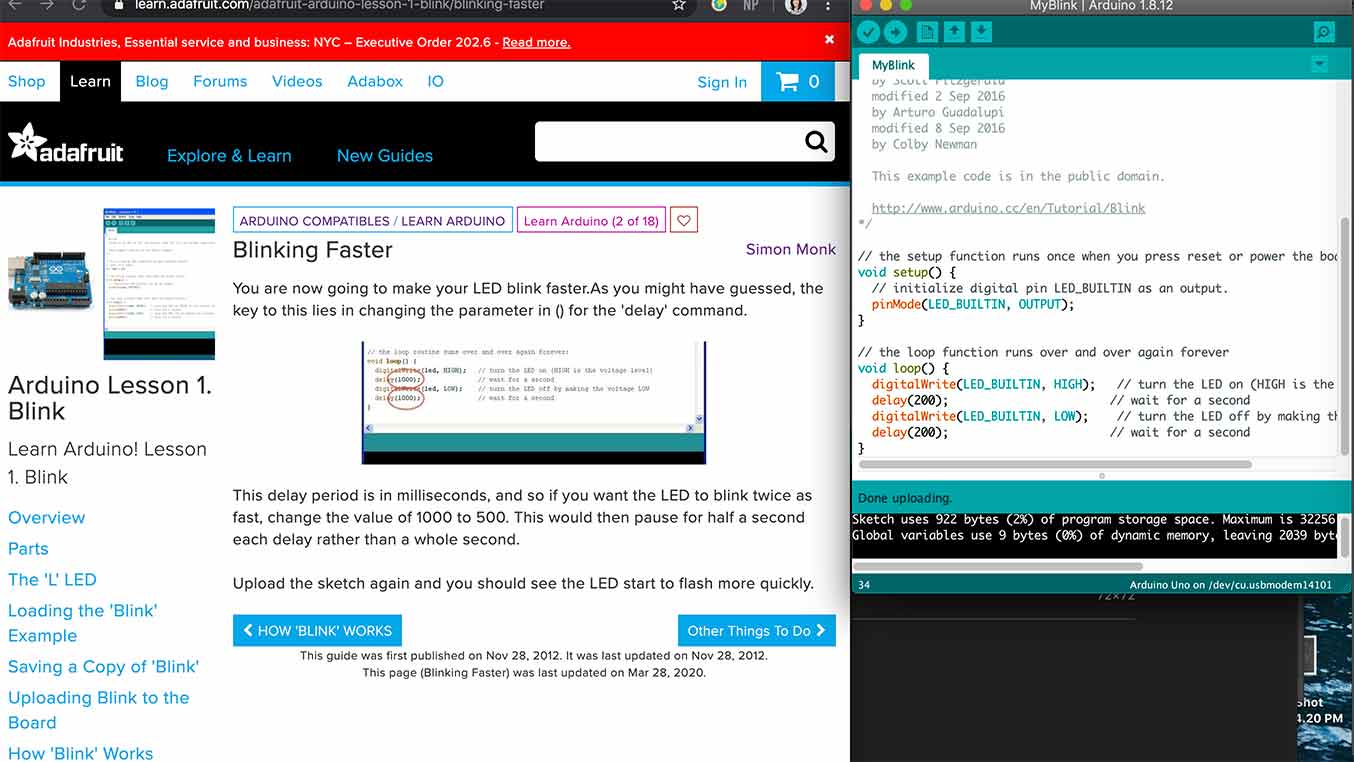
Task: Click the 'Blinking Faster' page heading
Action: (x=313, y=250)
